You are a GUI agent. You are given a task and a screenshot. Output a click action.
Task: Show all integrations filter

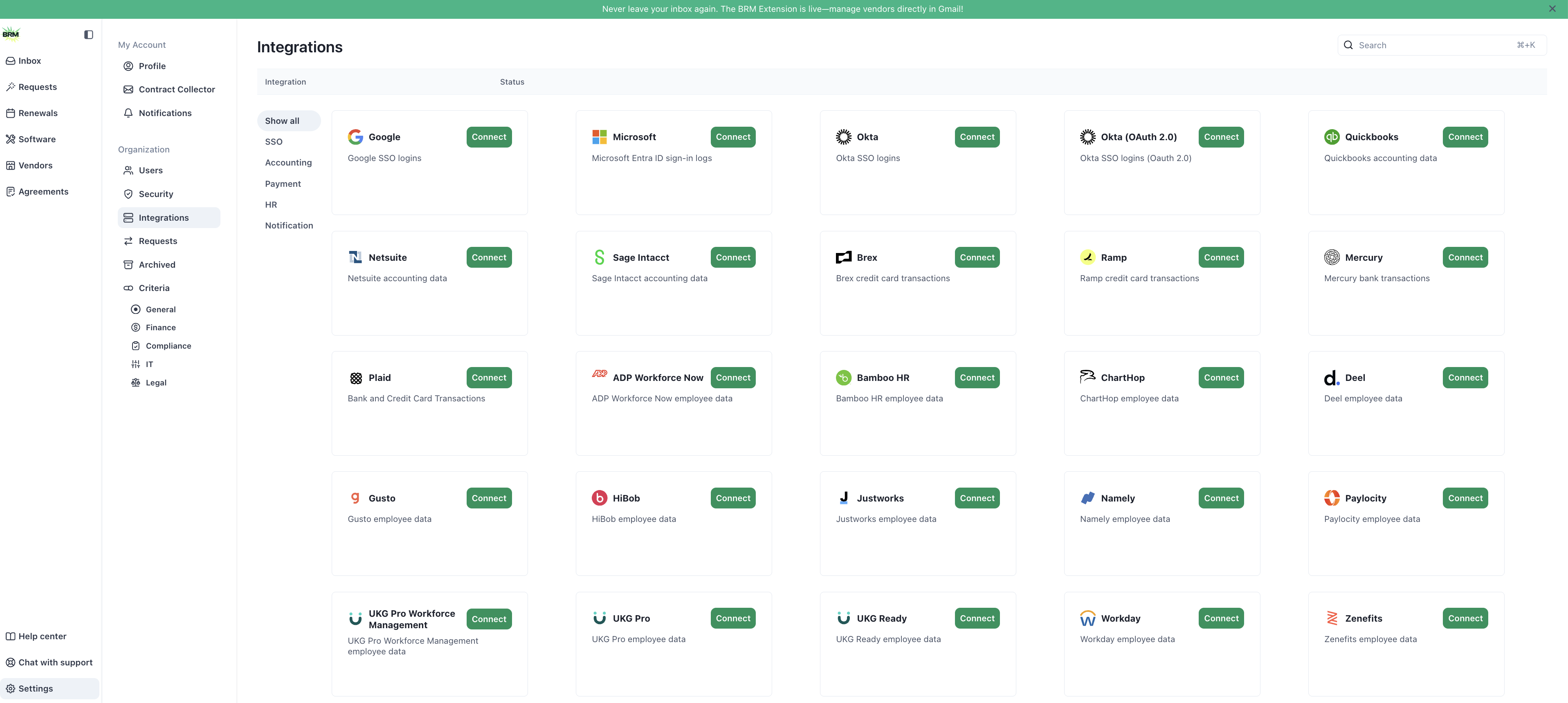[282, 121]
